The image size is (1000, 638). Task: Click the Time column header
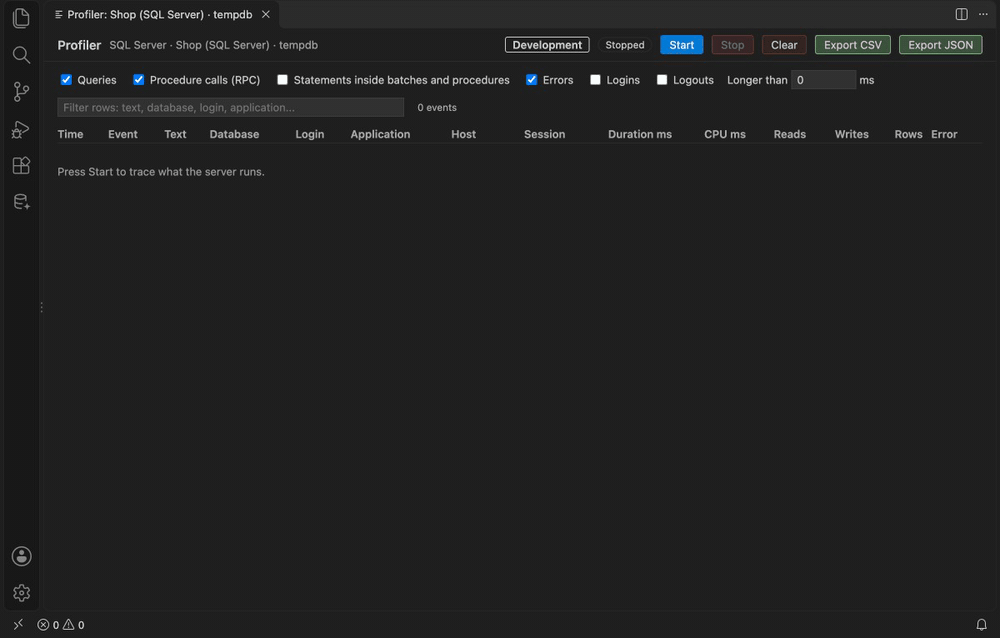click(x=70, y=134)
